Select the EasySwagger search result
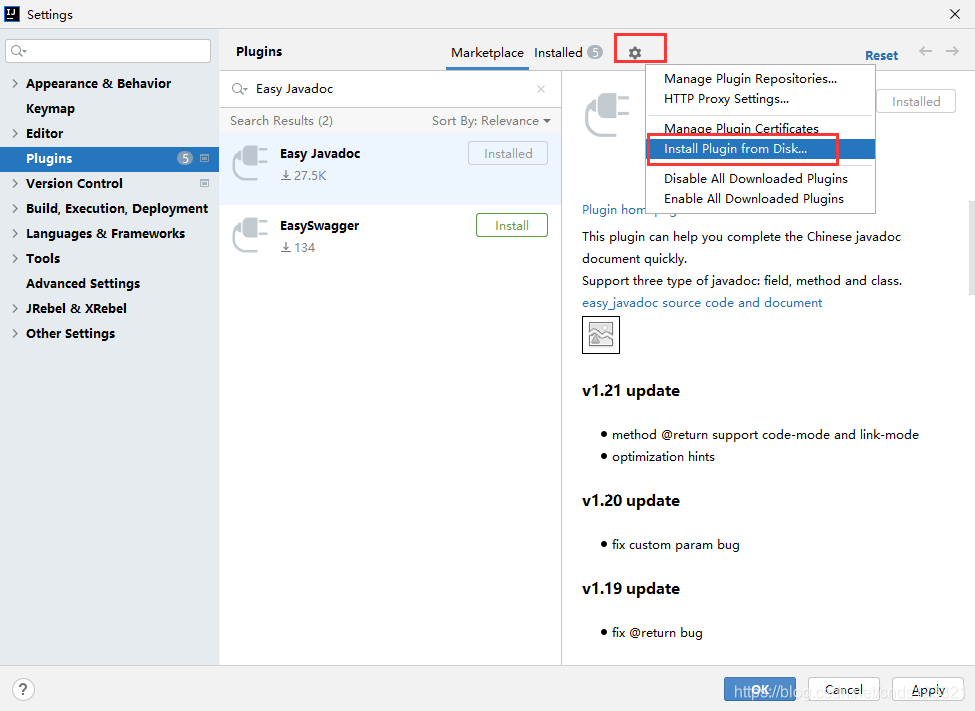The image size is (975, 711). point(390,240)
